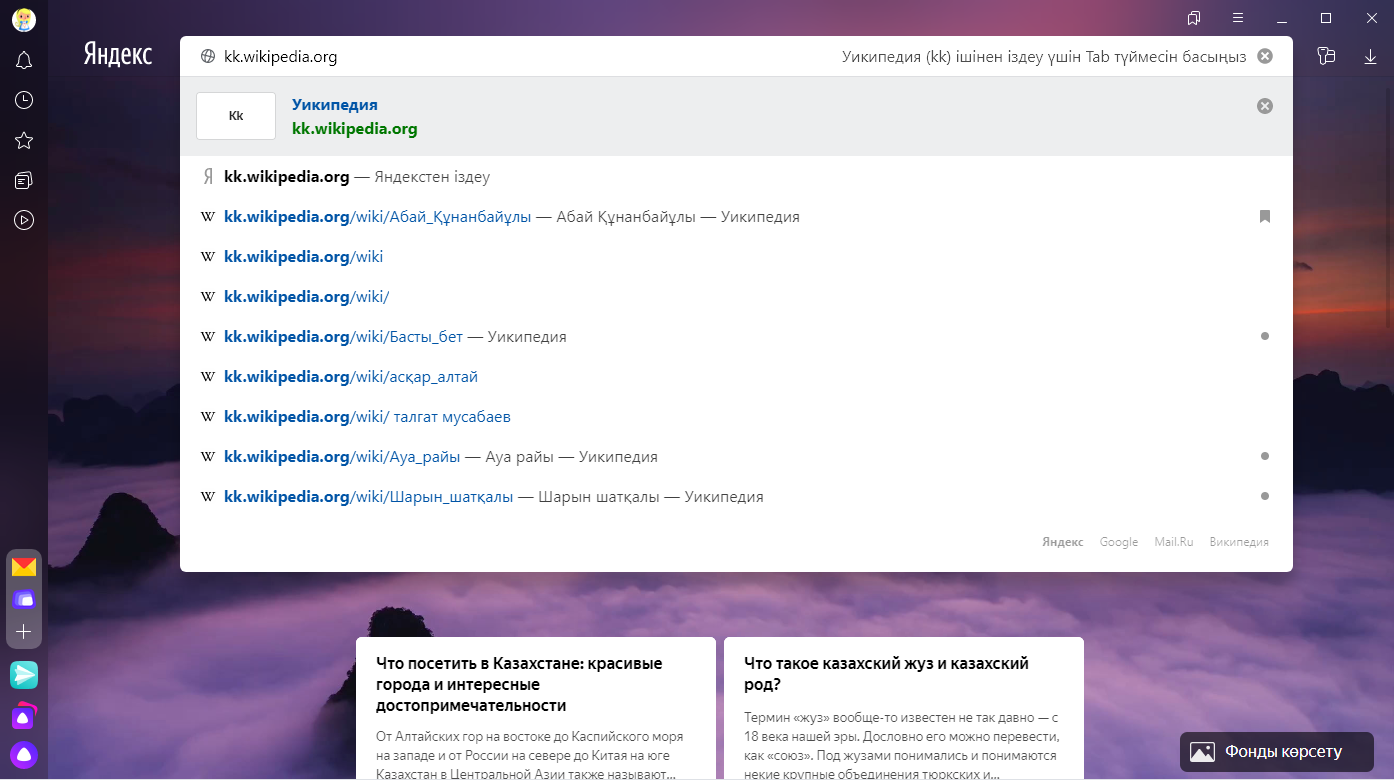Screen dimensions: 1394x780
Task: Switch search engine to Mail.Ru
Action: click(1174, 542)
